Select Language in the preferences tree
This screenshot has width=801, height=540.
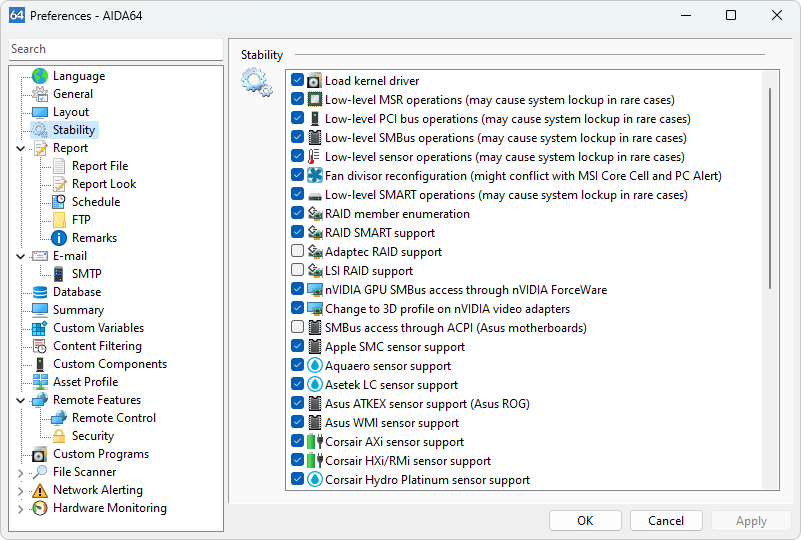(x=79, y=76)
